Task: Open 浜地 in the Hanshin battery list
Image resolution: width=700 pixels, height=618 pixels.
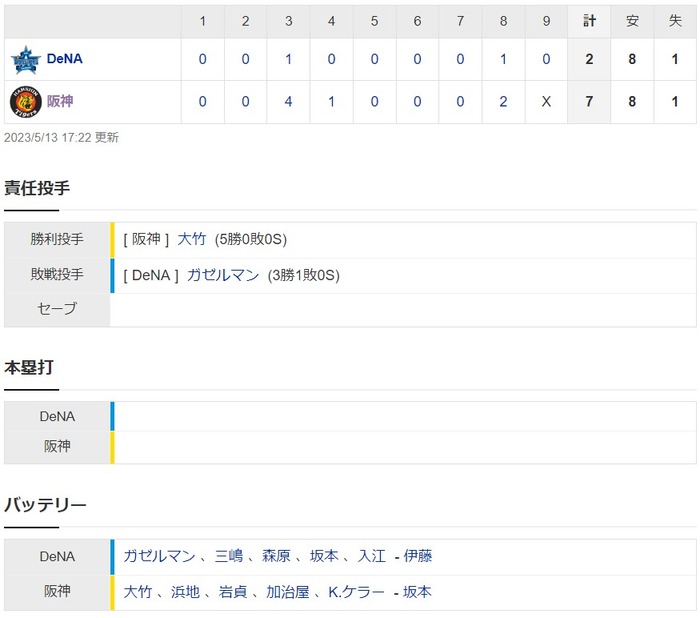Action: [x=185, y=592]
